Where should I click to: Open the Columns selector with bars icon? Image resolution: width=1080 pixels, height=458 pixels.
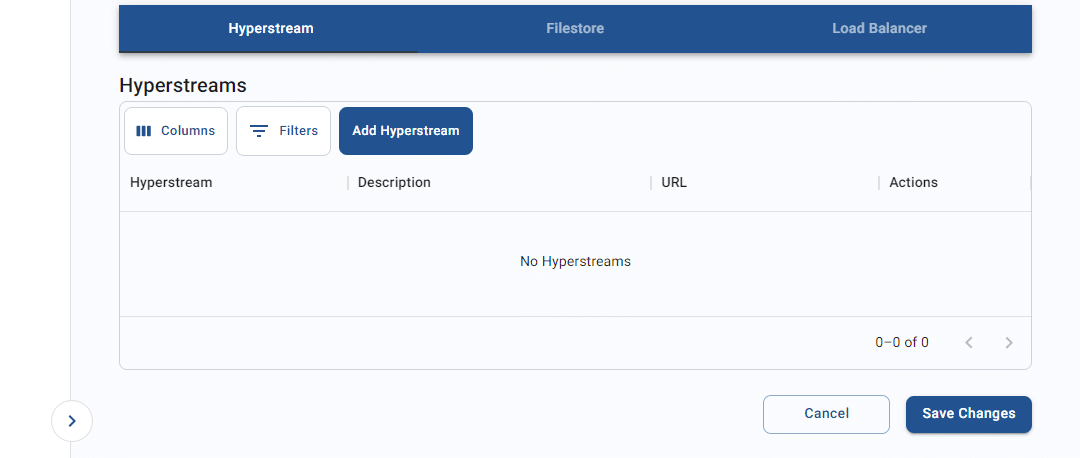coord(176,131)
